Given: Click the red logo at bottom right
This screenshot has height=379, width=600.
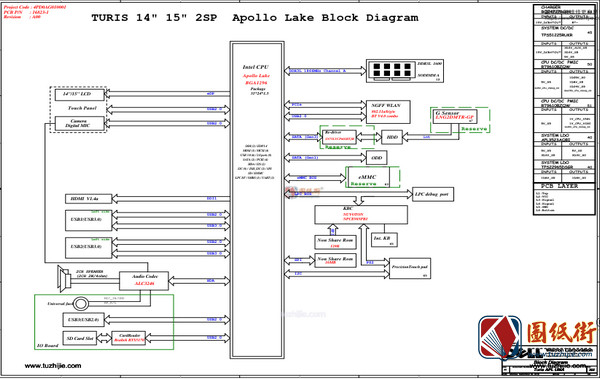Looking at the screenshot, I should point(500,337).
